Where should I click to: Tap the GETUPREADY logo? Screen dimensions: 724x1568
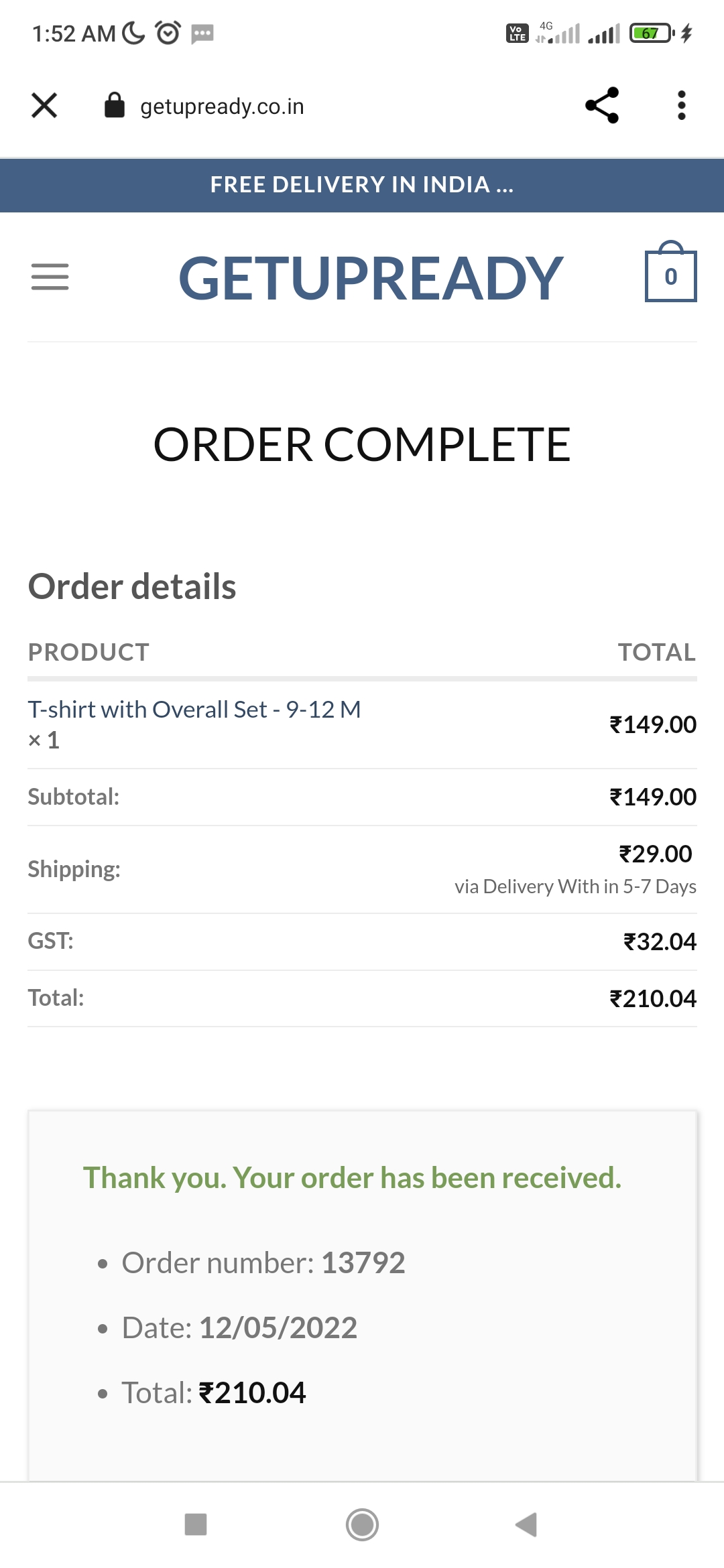click(371, 277)
